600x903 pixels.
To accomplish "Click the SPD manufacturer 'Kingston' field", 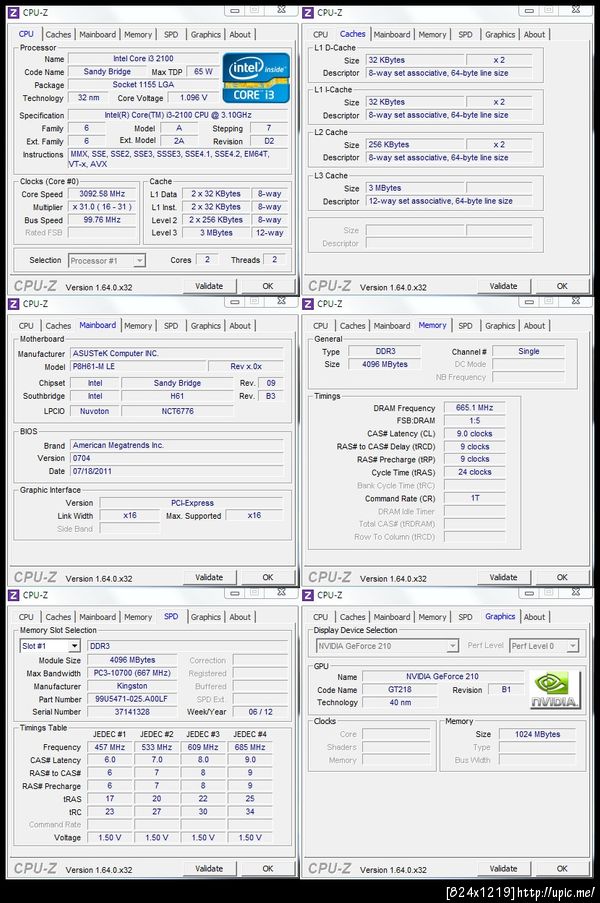I will tap(132, 686).
